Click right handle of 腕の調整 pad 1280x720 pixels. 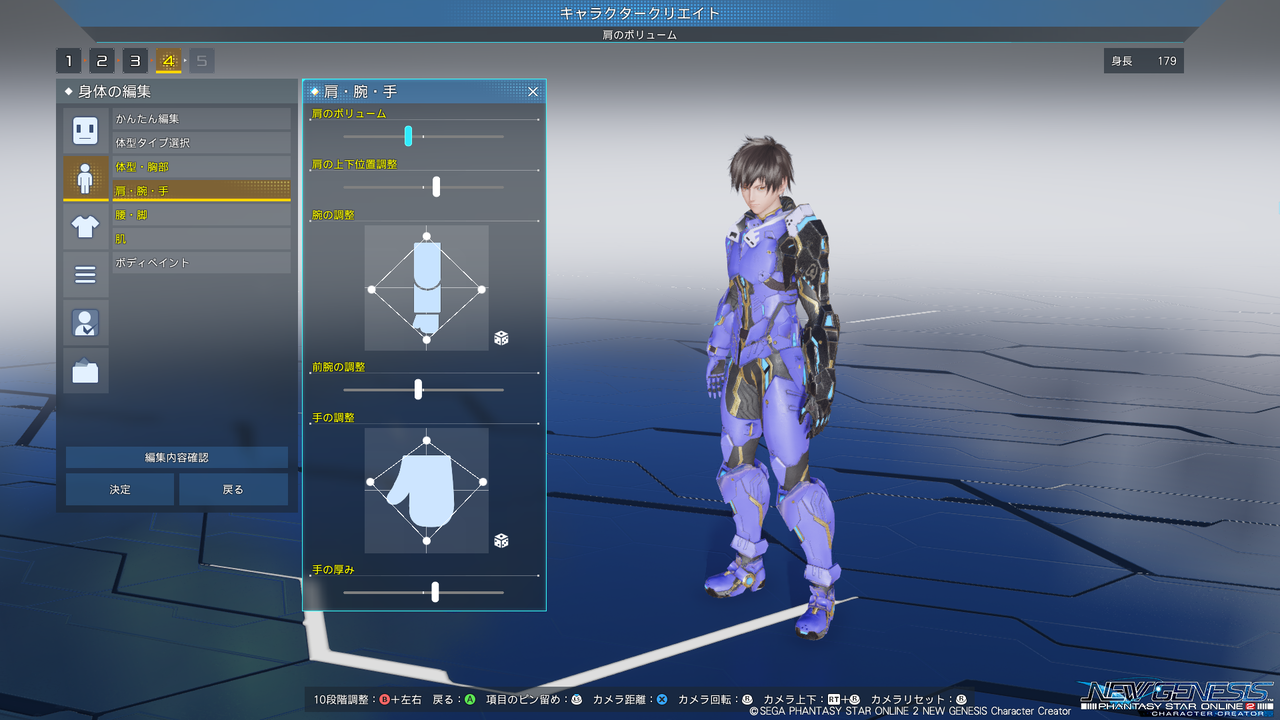(482, 289)
